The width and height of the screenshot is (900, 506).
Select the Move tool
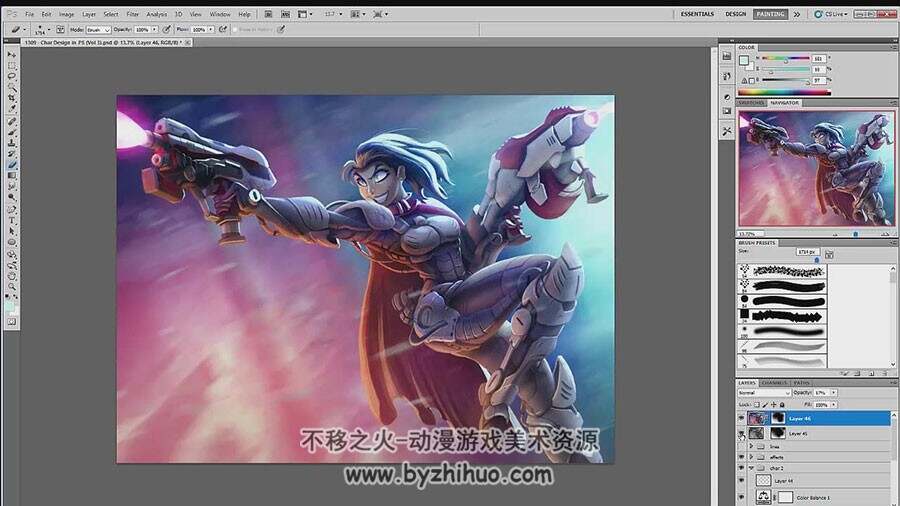pos(11,55)
